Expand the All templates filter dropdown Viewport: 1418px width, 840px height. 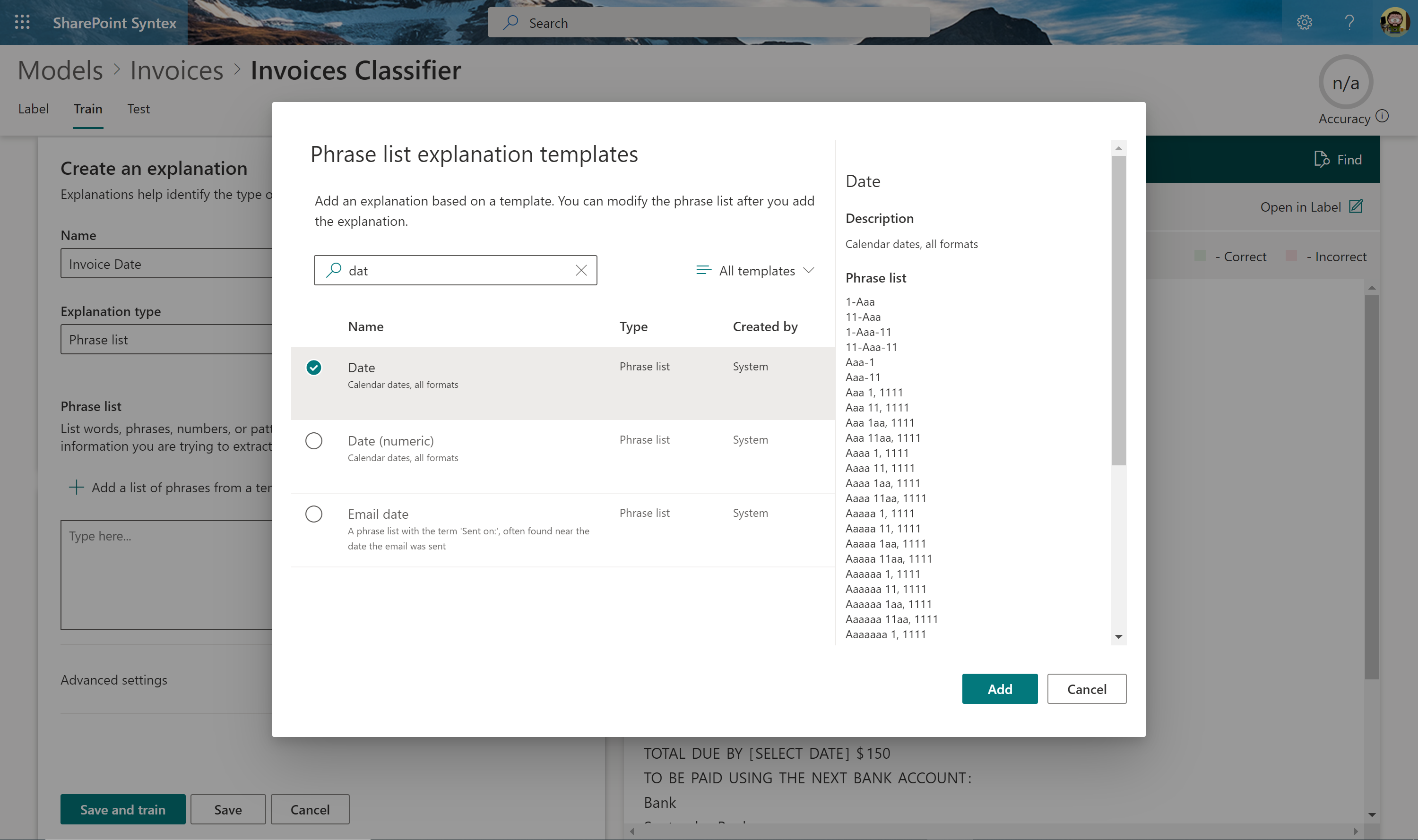click(755, 271)
